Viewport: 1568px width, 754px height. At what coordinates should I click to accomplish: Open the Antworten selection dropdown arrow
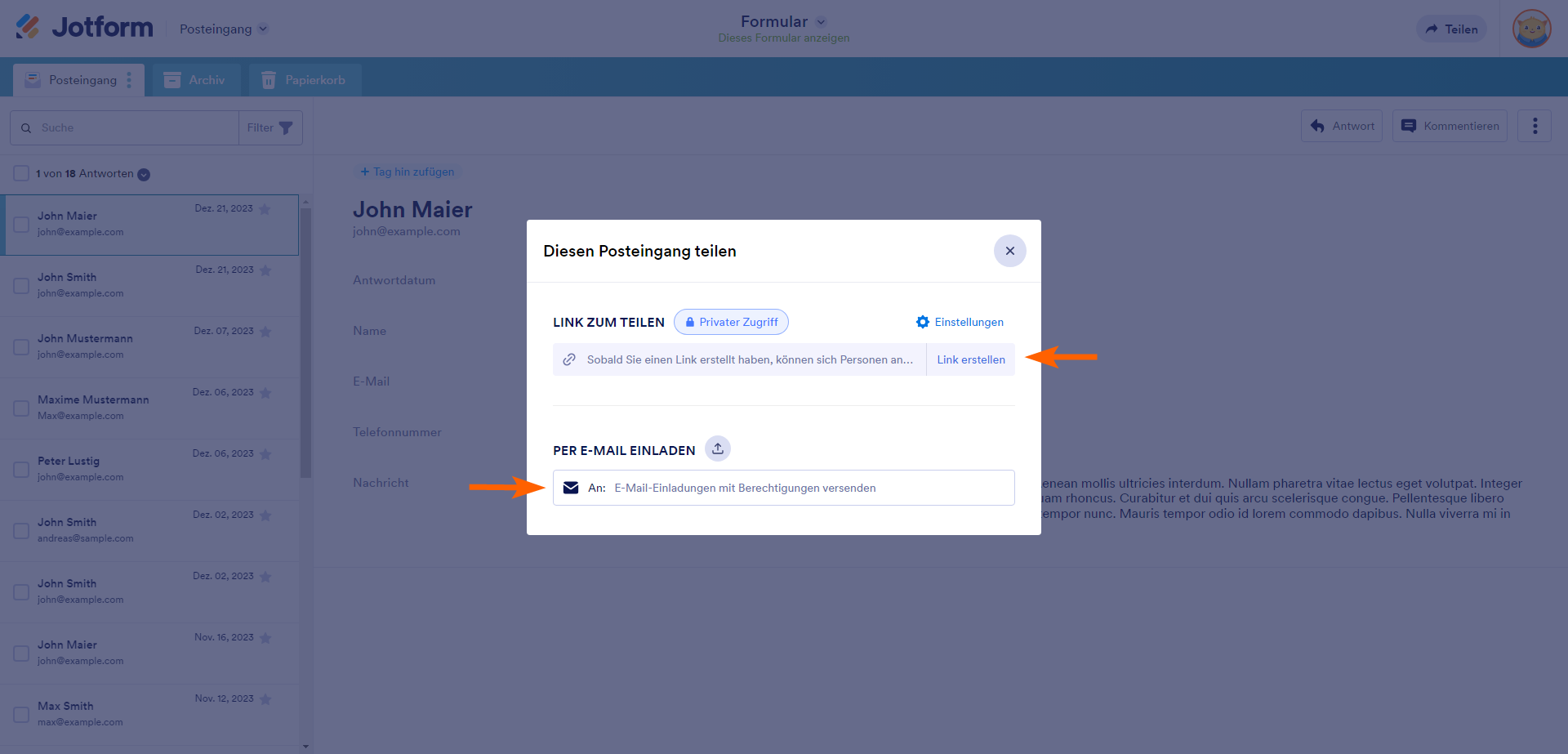coord(144,174)
